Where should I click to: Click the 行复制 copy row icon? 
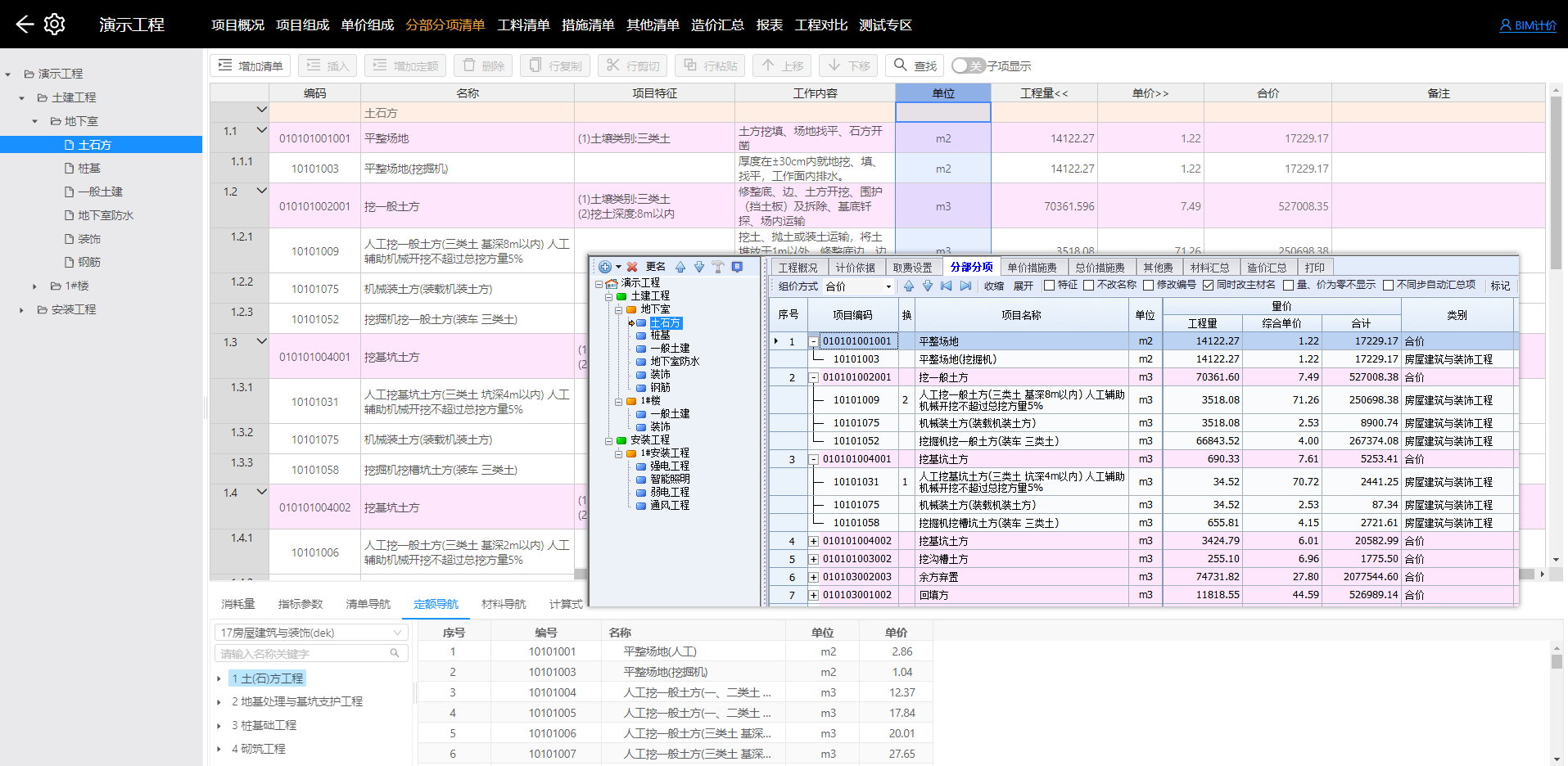click(535, 65)
